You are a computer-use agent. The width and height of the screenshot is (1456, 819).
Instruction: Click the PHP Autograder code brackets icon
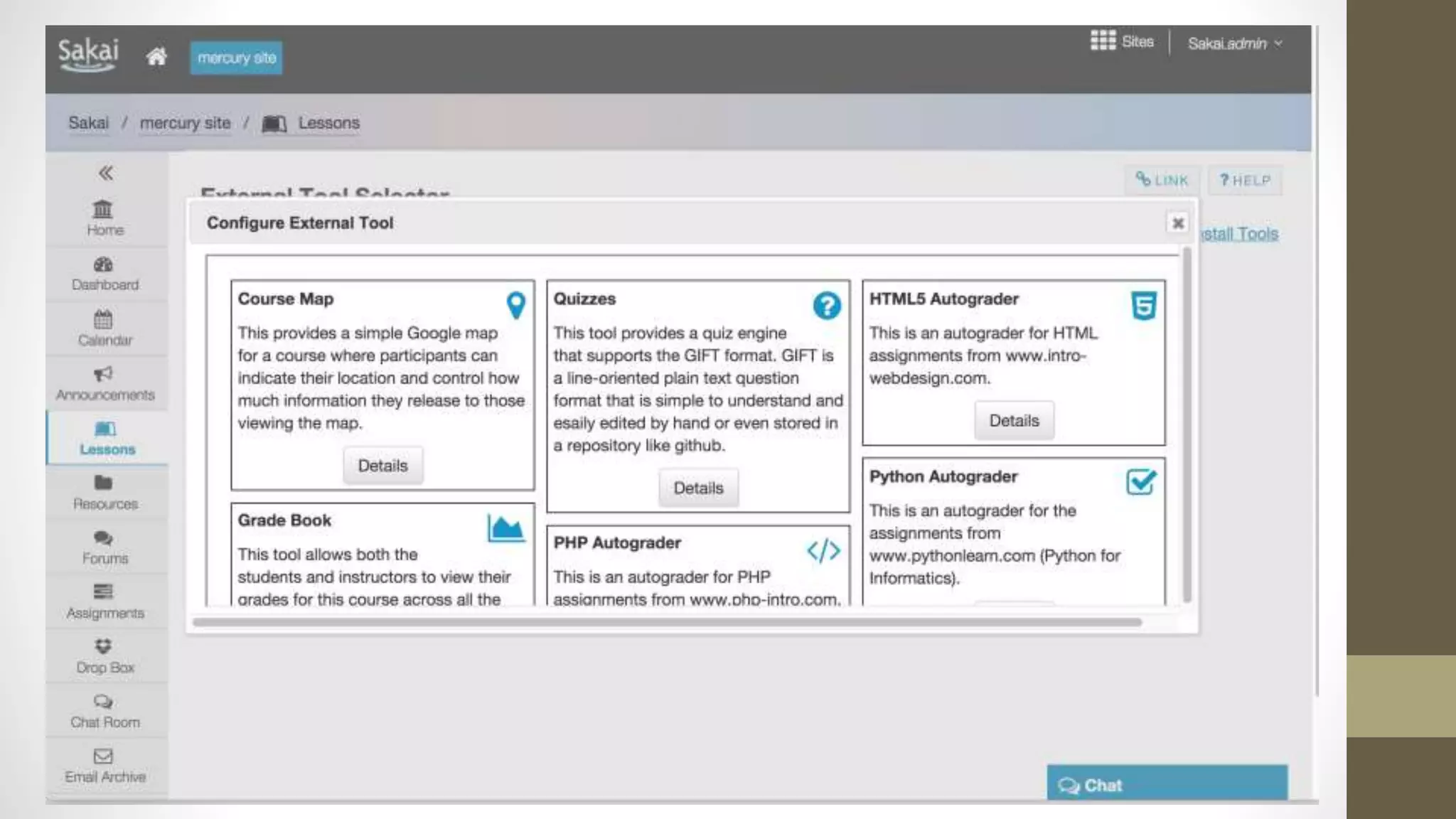click(823, 550)
